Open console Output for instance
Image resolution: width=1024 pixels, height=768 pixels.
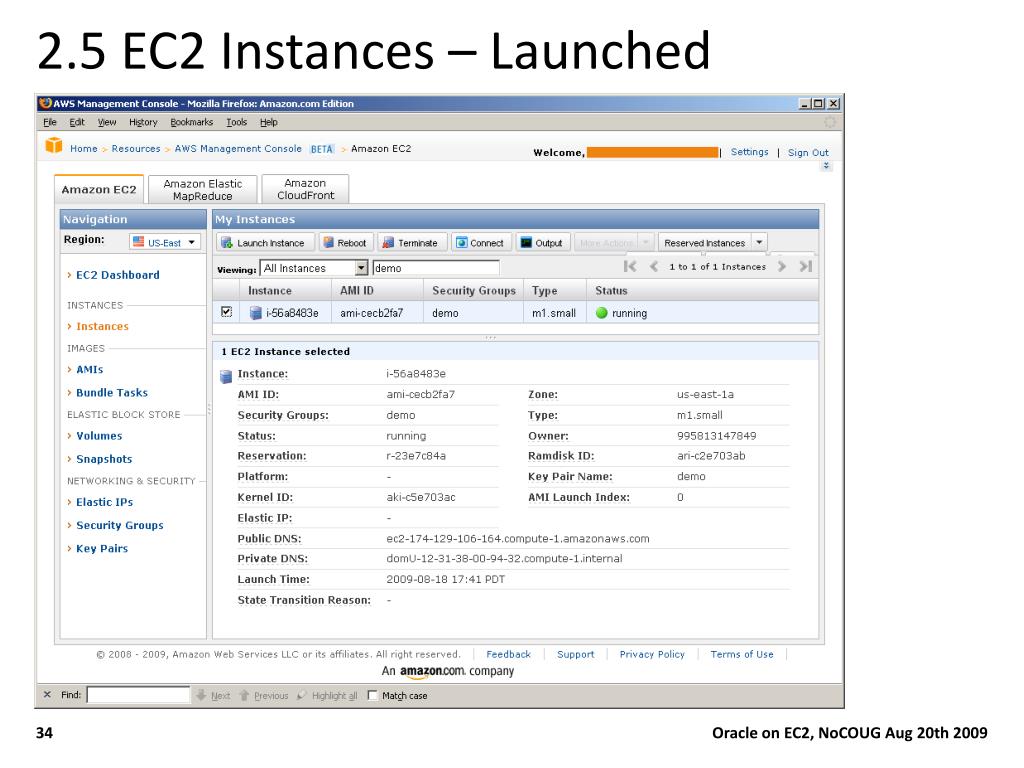click(542, 243)
